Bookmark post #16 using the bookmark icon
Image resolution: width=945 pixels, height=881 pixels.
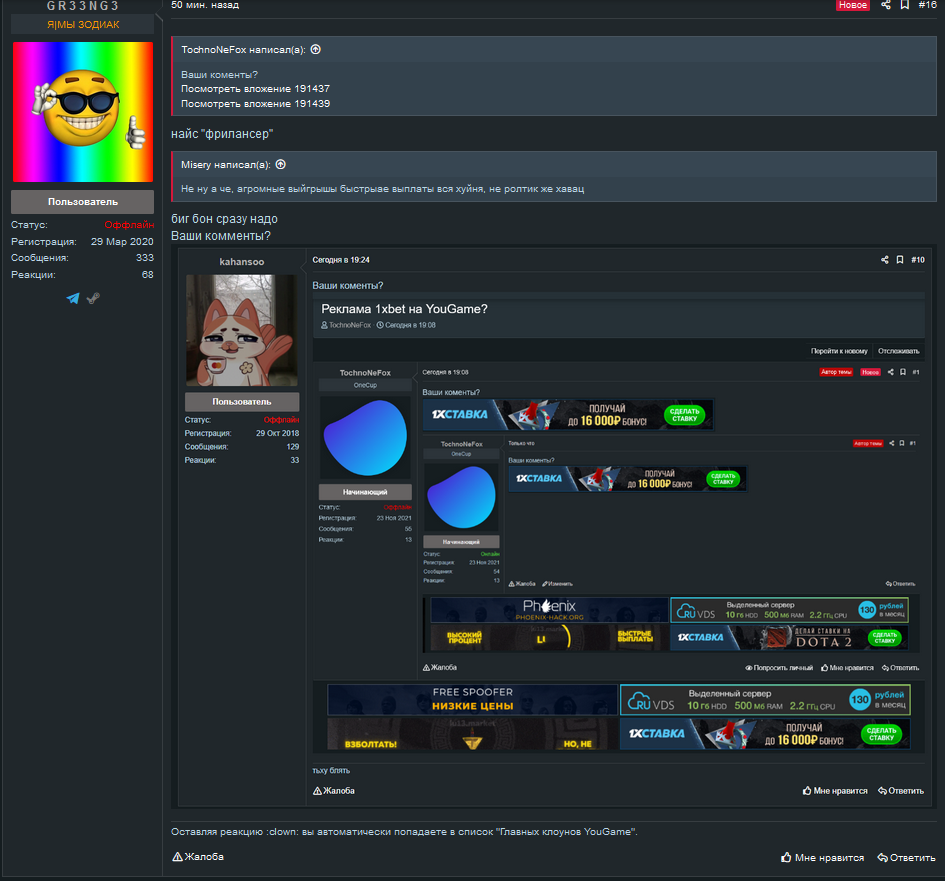[x=904, y=5]
